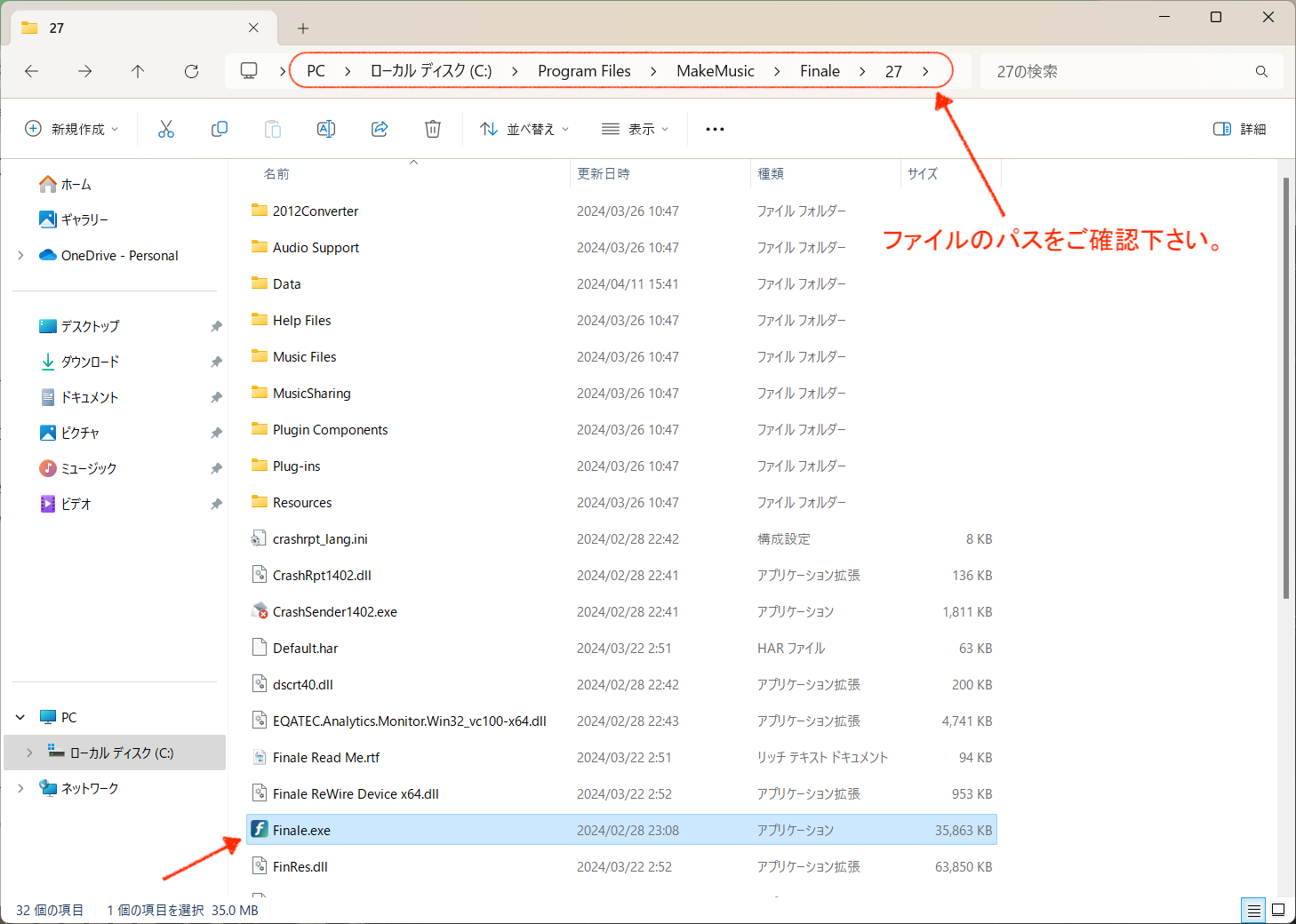Image resolution: width=1296 pixels, height=924 pixels.
Task: Click chevron after Program Files in path
Action: pyautogui.click(x=653, y=71)
